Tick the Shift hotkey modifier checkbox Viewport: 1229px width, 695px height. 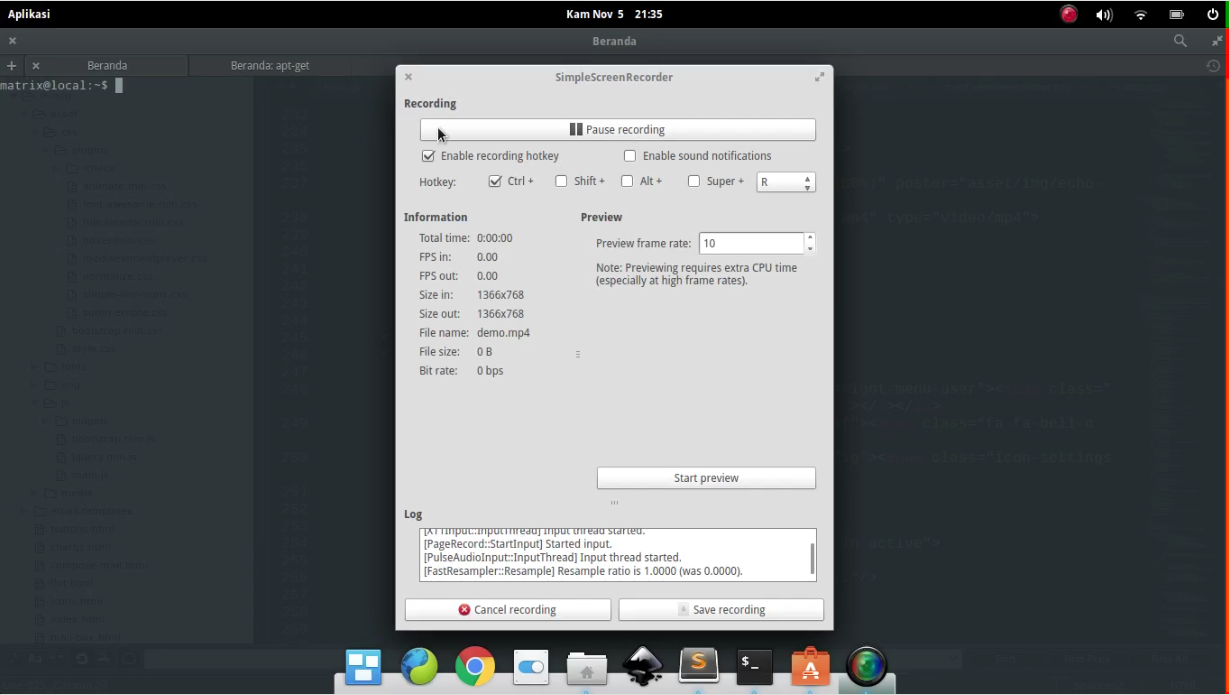pos(561,181)
